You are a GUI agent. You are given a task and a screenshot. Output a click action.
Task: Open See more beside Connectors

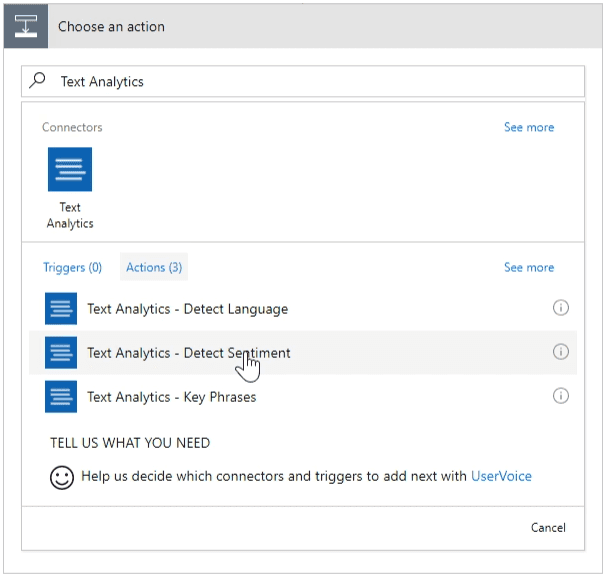point(528,127)
